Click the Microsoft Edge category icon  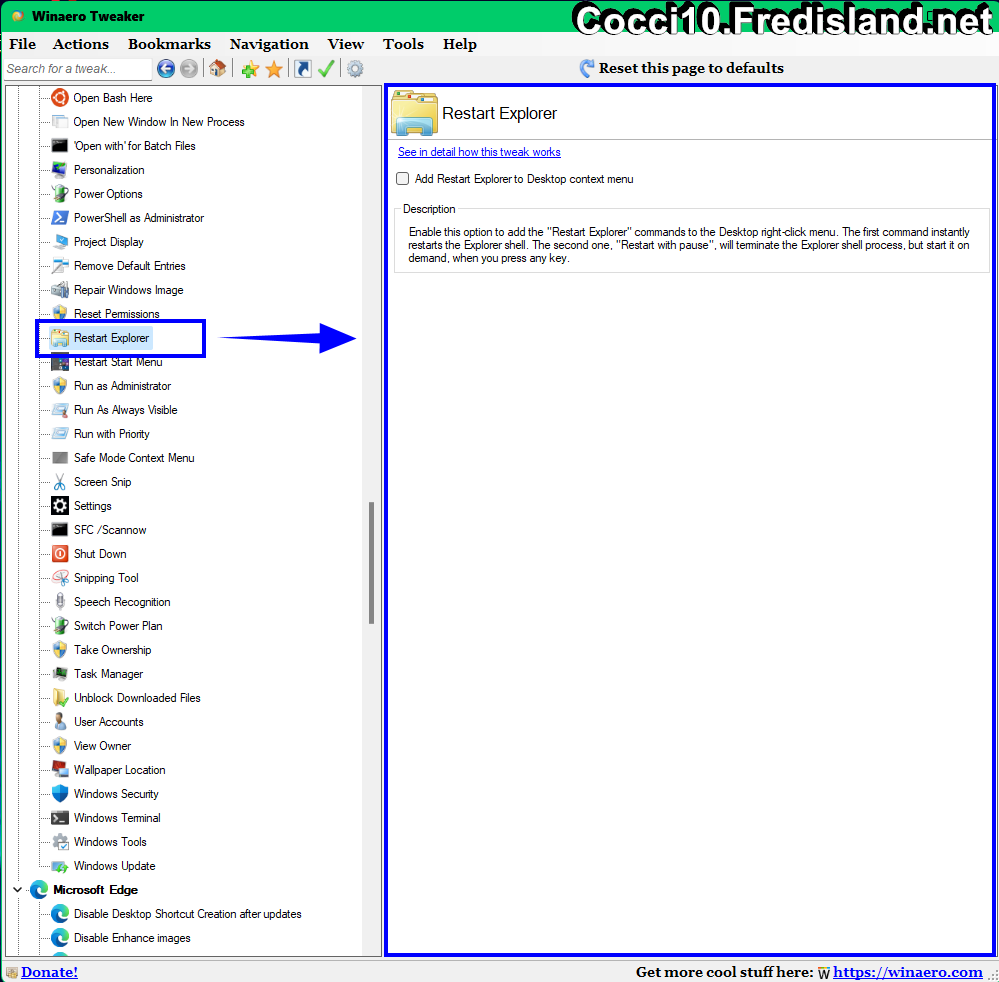pos(39,890)
